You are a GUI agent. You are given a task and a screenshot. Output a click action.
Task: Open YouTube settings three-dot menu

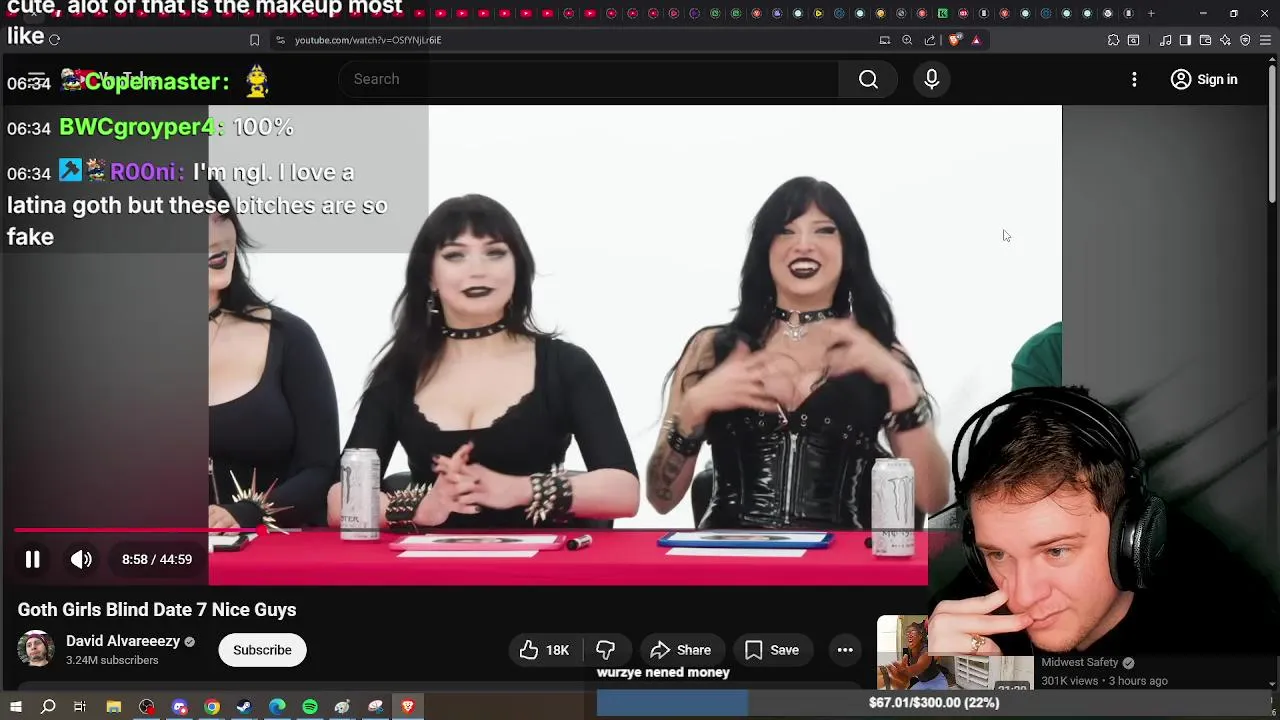[x=1134, y=79]
